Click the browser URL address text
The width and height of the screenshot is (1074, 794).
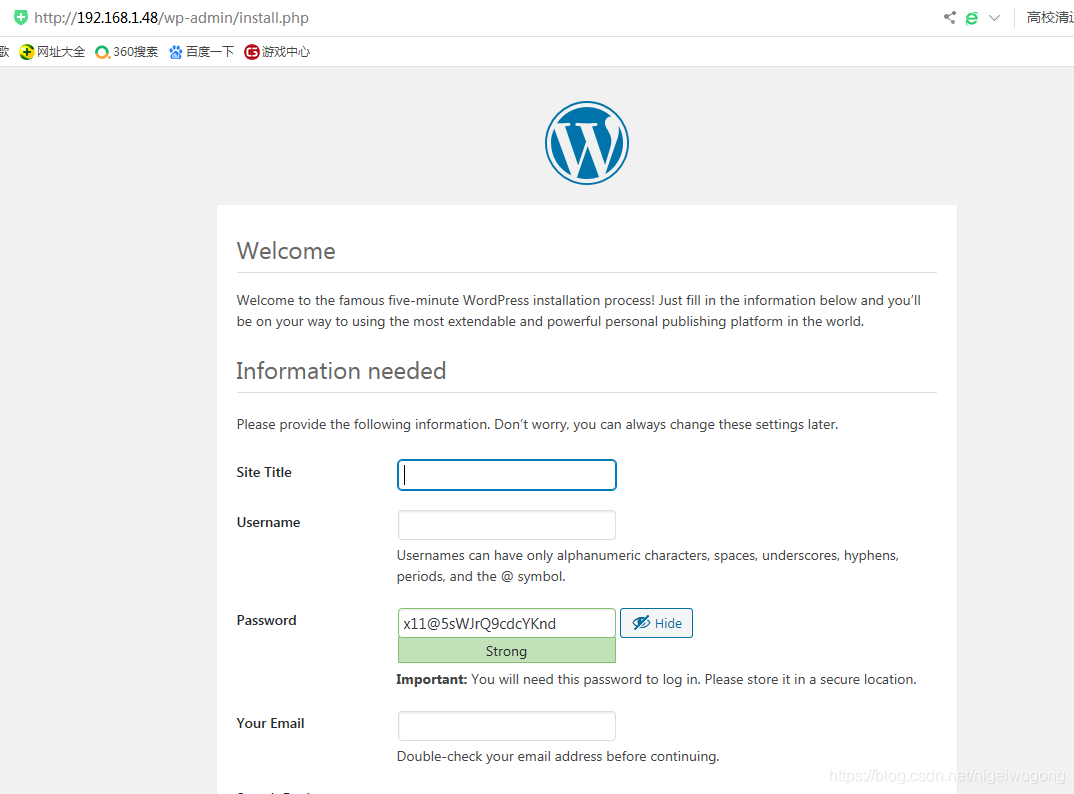[x=171, y=18]
